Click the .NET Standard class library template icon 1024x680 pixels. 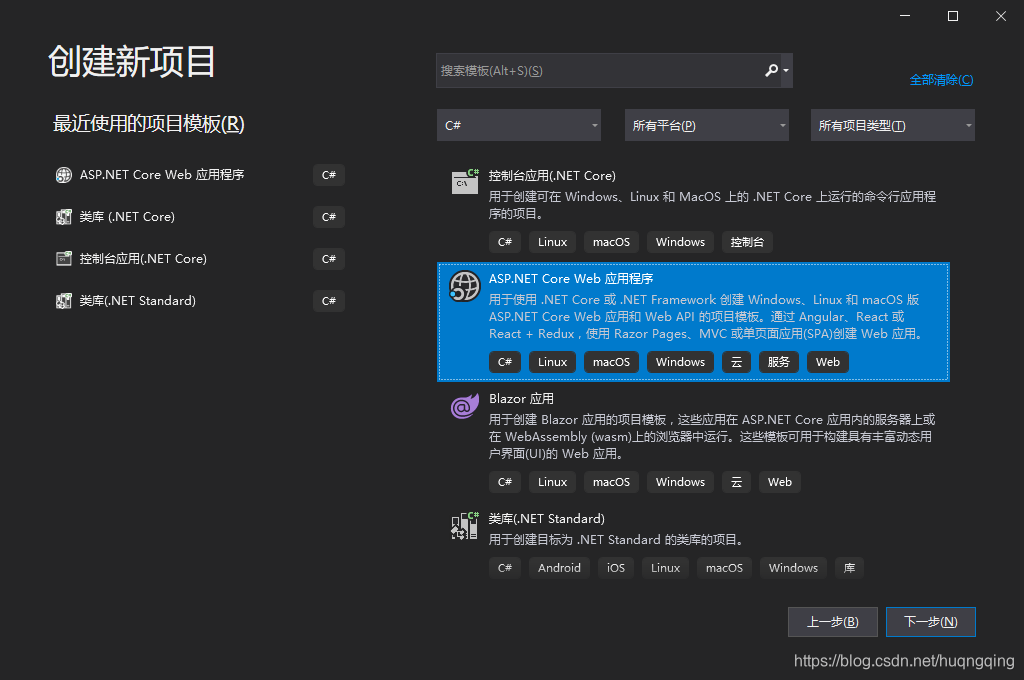click(x=465, y=526)
